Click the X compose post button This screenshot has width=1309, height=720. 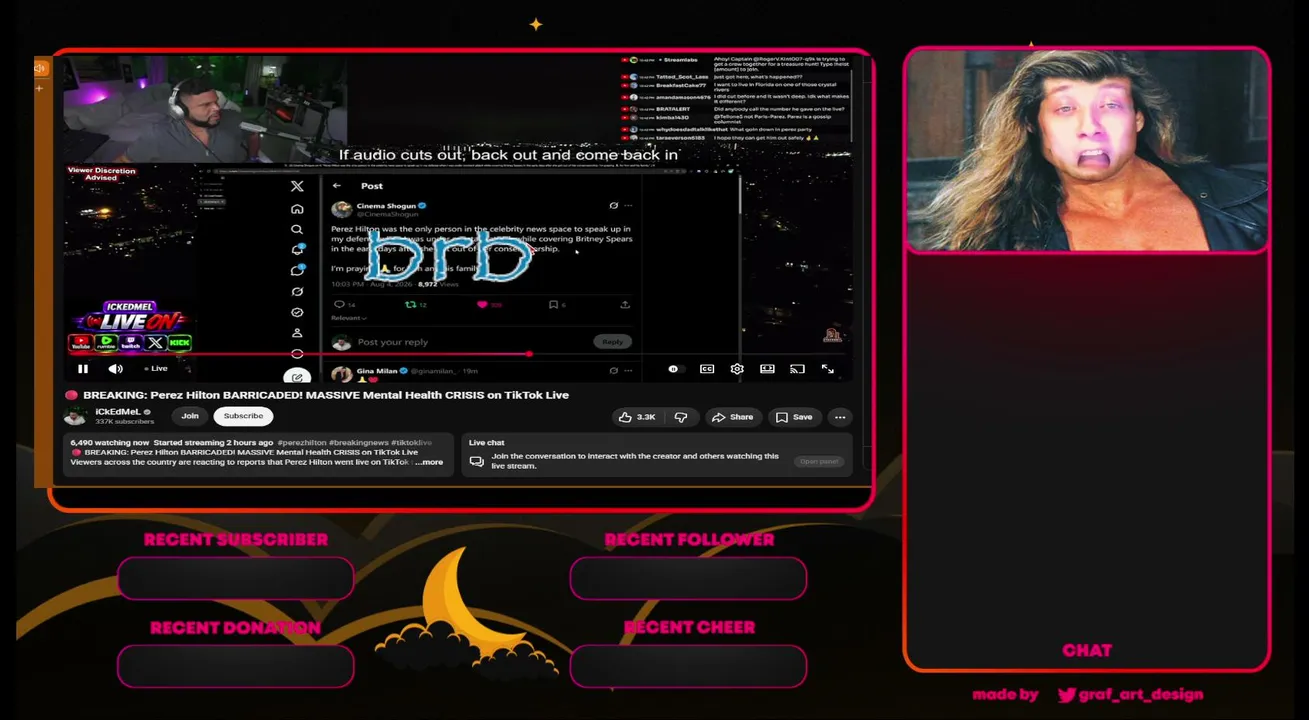tap(297, 376)
